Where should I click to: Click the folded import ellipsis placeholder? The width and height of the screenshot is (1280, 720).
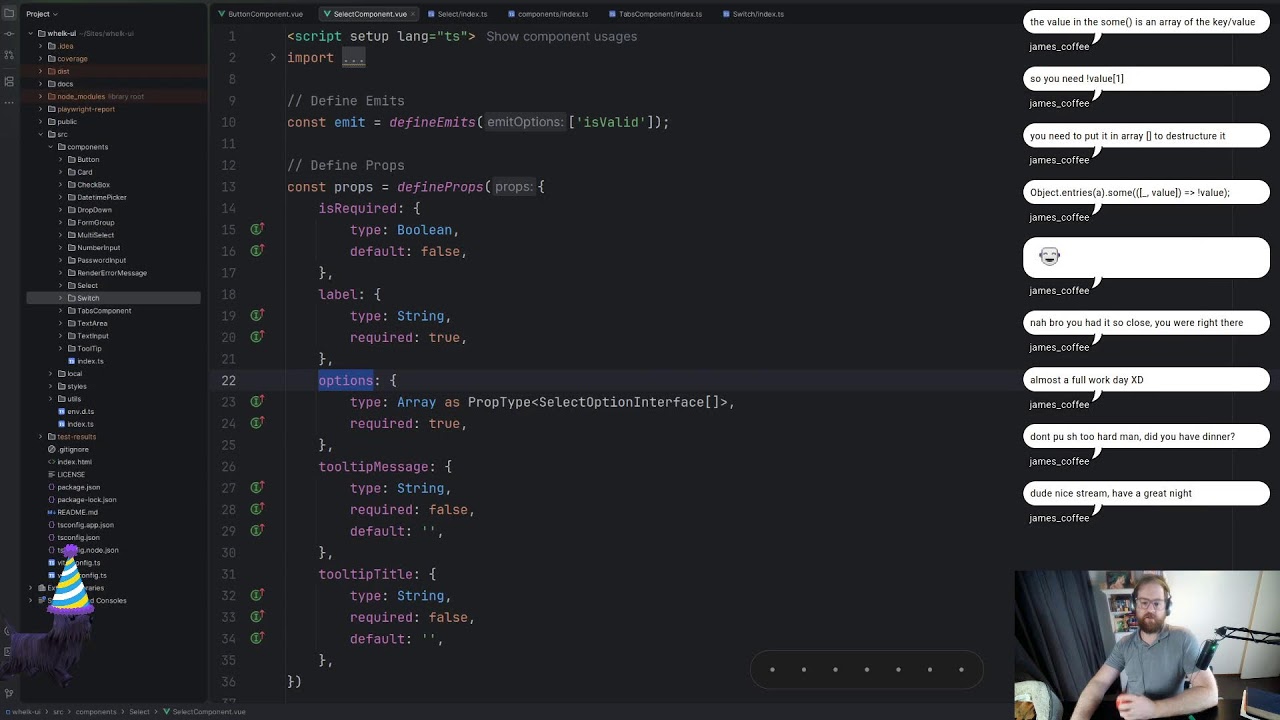353,58
